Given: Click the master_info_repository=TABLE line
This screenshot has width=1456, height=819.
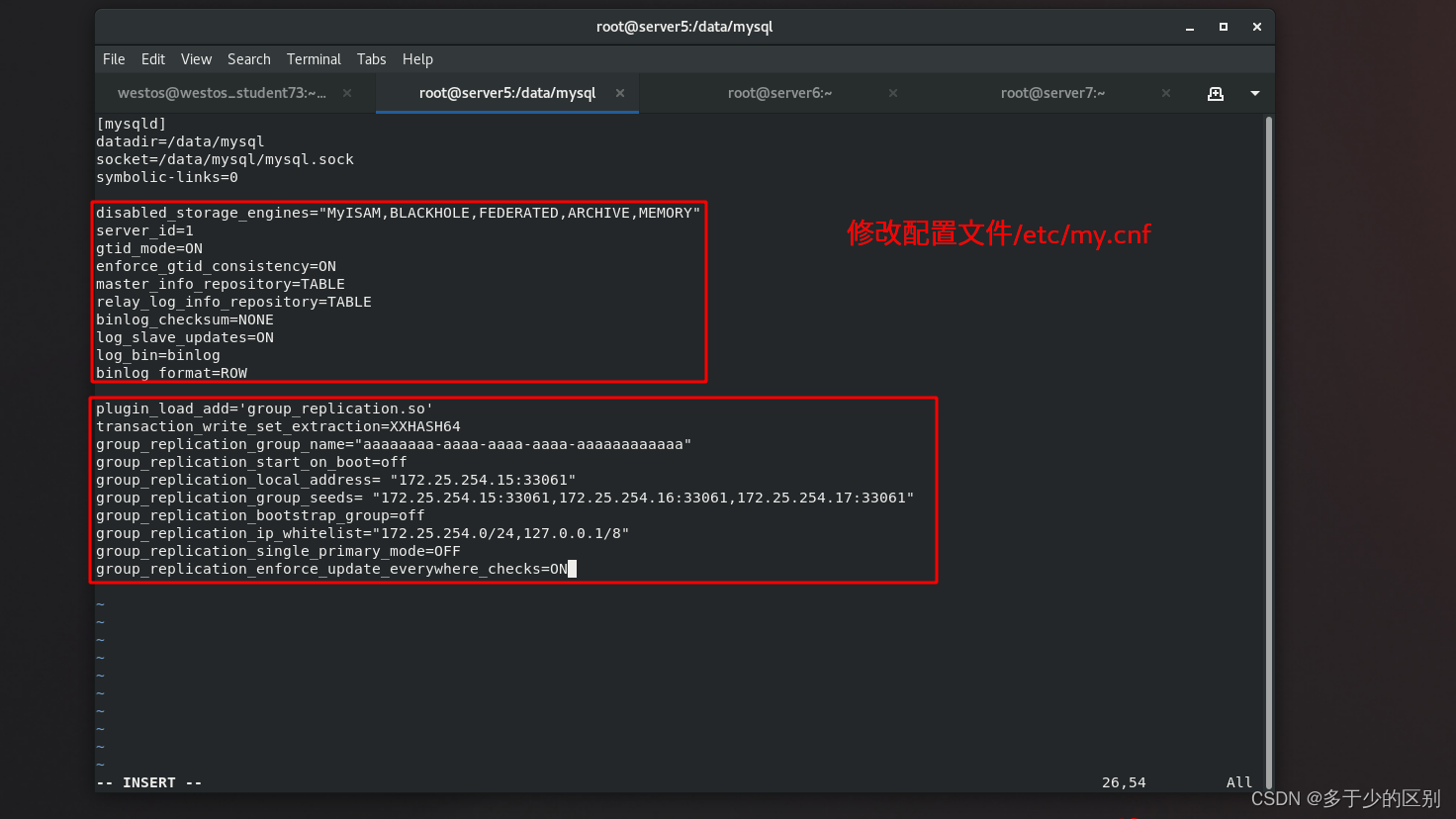Looking at the screenshot, I should [221, 284].
